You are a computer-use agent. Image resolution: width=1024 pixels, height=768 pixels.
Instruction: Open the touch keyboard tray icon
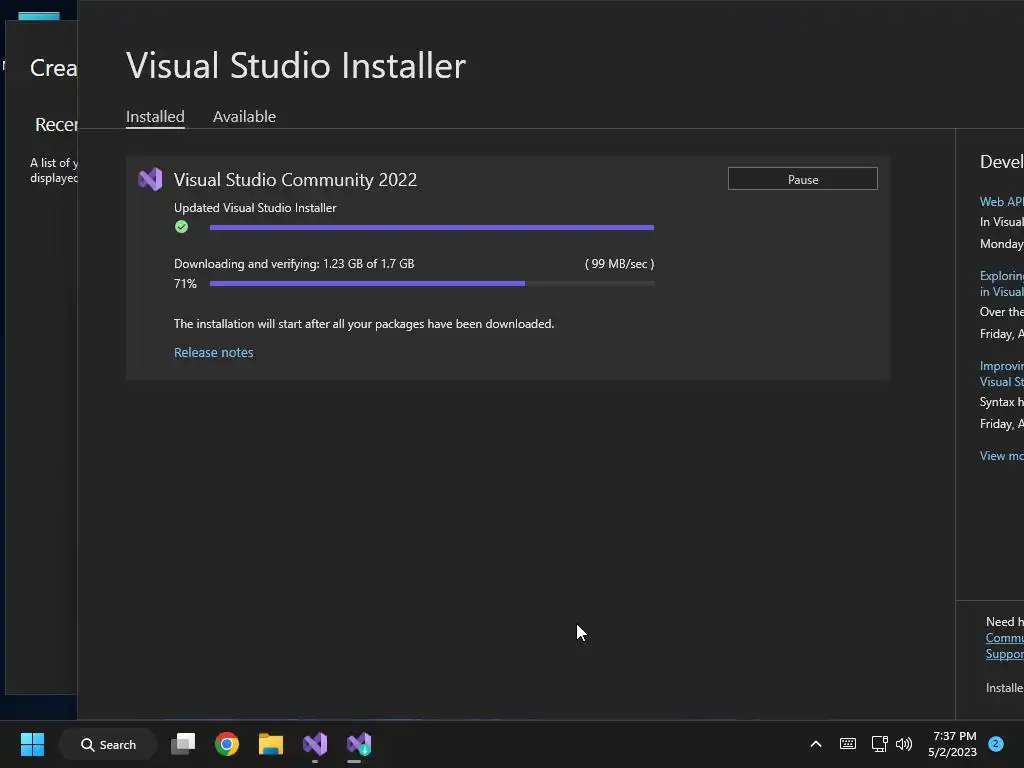tap(848, 744)
